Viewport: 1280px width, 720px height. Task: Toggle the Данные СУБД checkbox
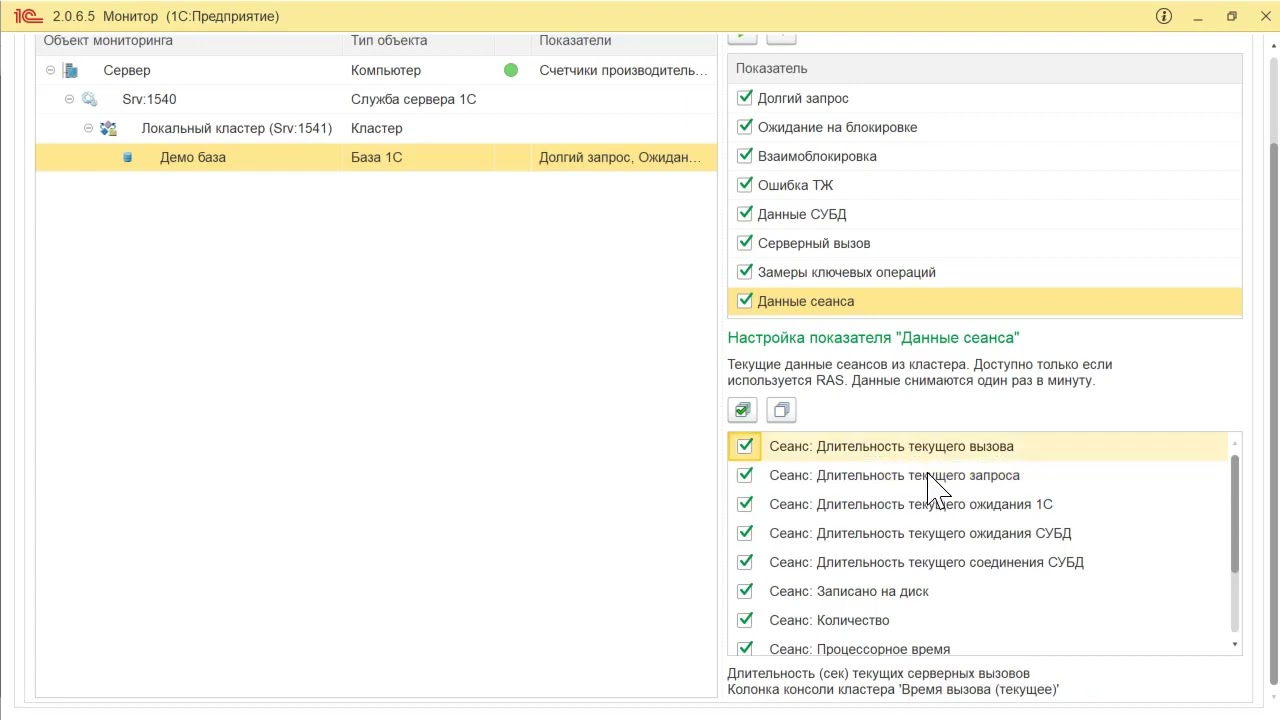coord(744,214)
